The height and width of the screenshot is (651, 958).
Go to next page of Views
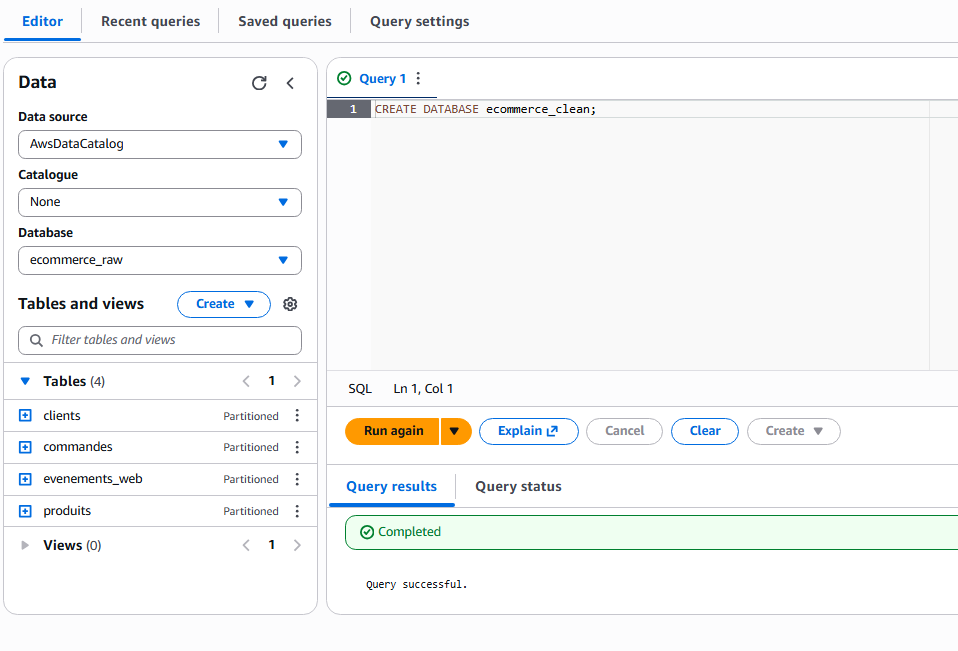point(297,545)
